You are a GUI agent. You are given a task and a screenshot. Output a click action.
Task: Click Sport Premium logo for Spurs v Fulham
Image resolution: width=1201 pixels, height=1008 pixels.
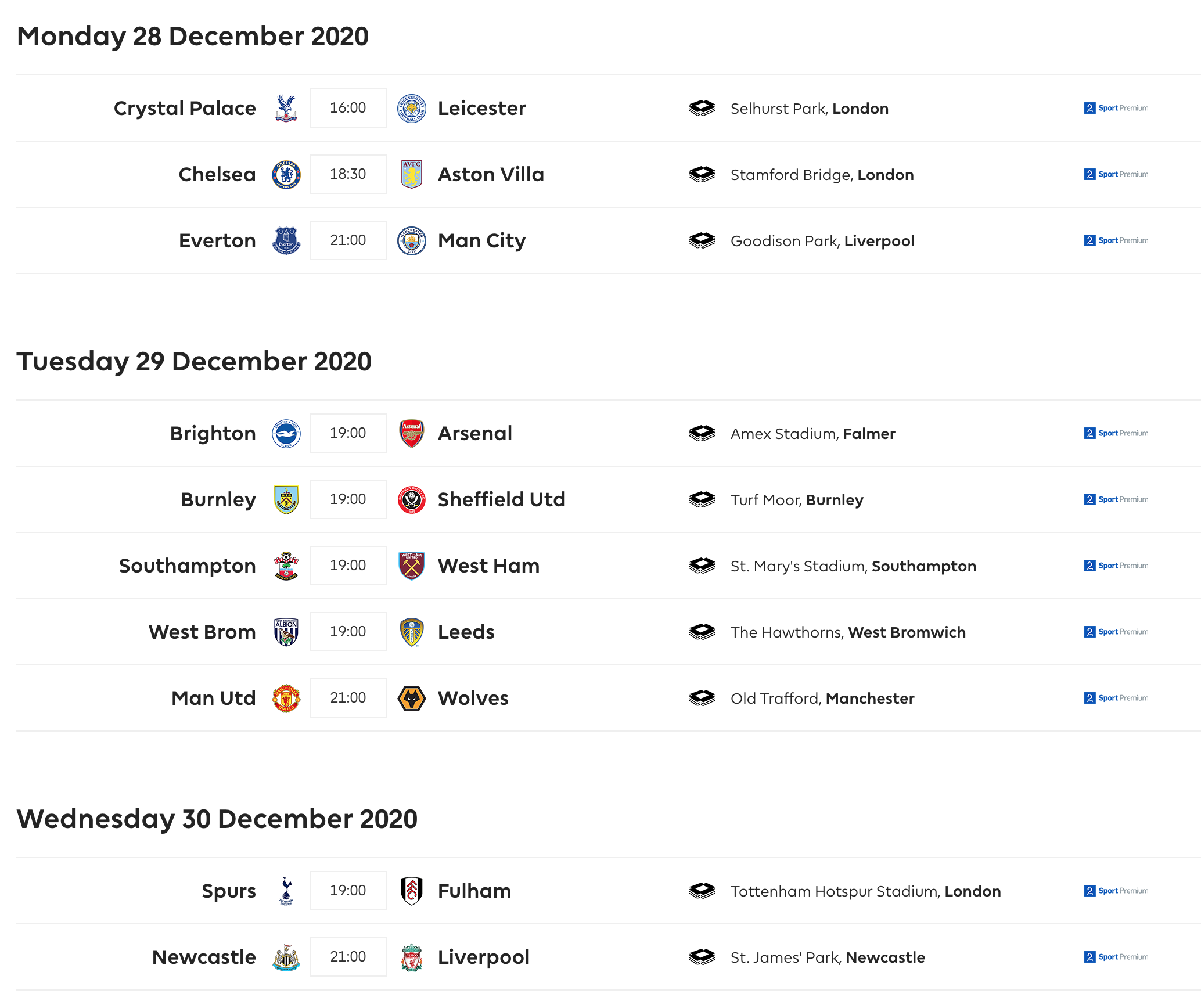click(x=1116, y=891)
